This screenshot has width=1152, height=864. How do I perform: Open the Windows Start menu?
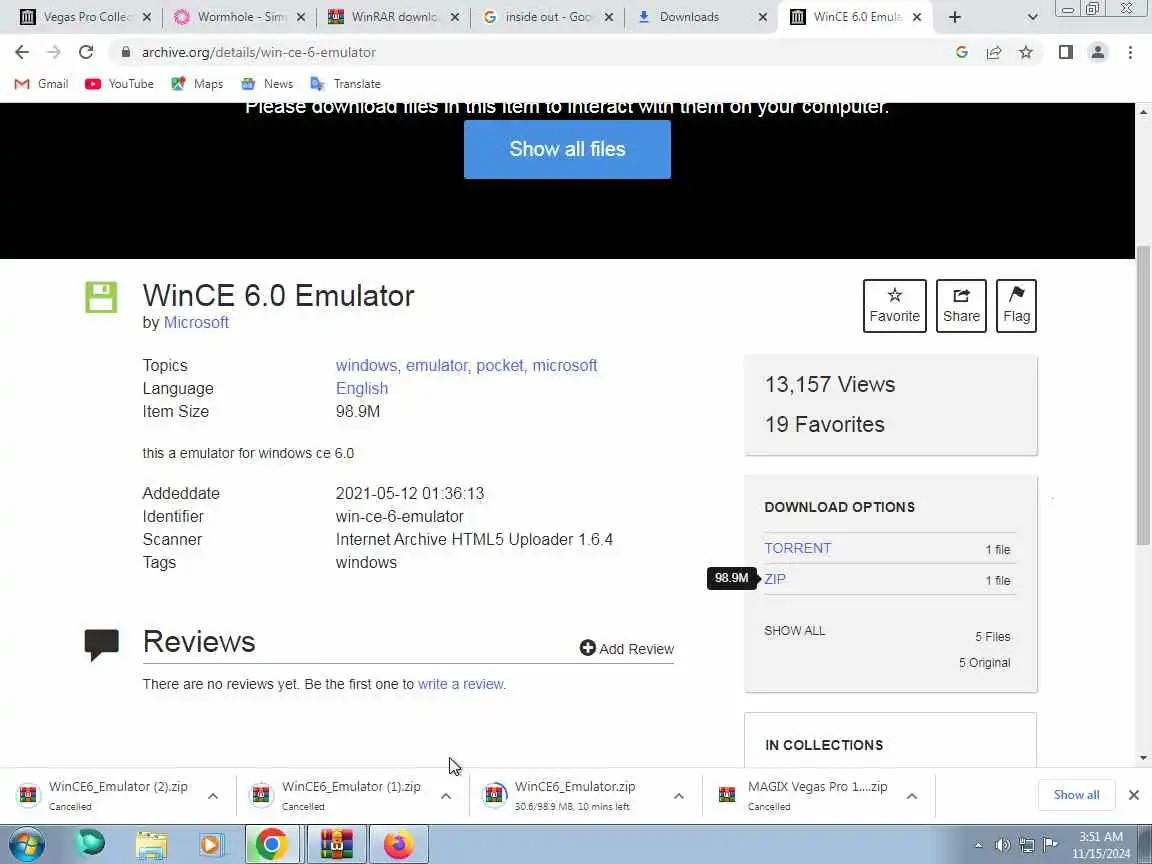(x=27, y=845)
